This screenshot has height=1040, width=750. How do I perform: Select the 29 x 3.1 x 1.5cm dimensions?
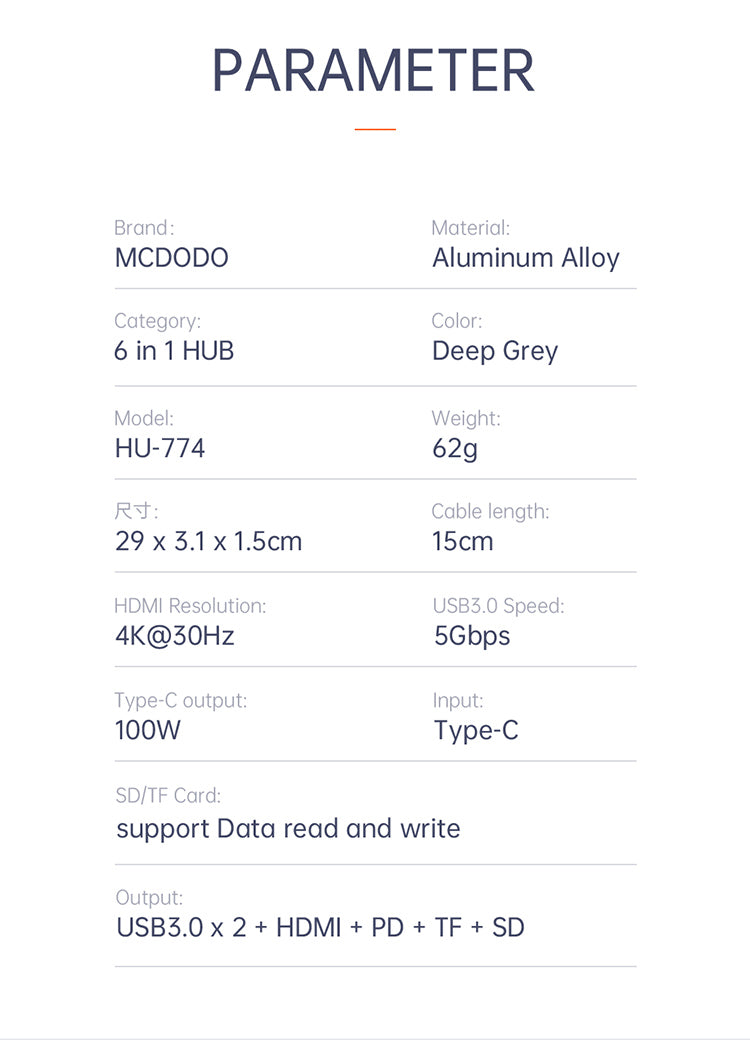(x=208, y=542)
